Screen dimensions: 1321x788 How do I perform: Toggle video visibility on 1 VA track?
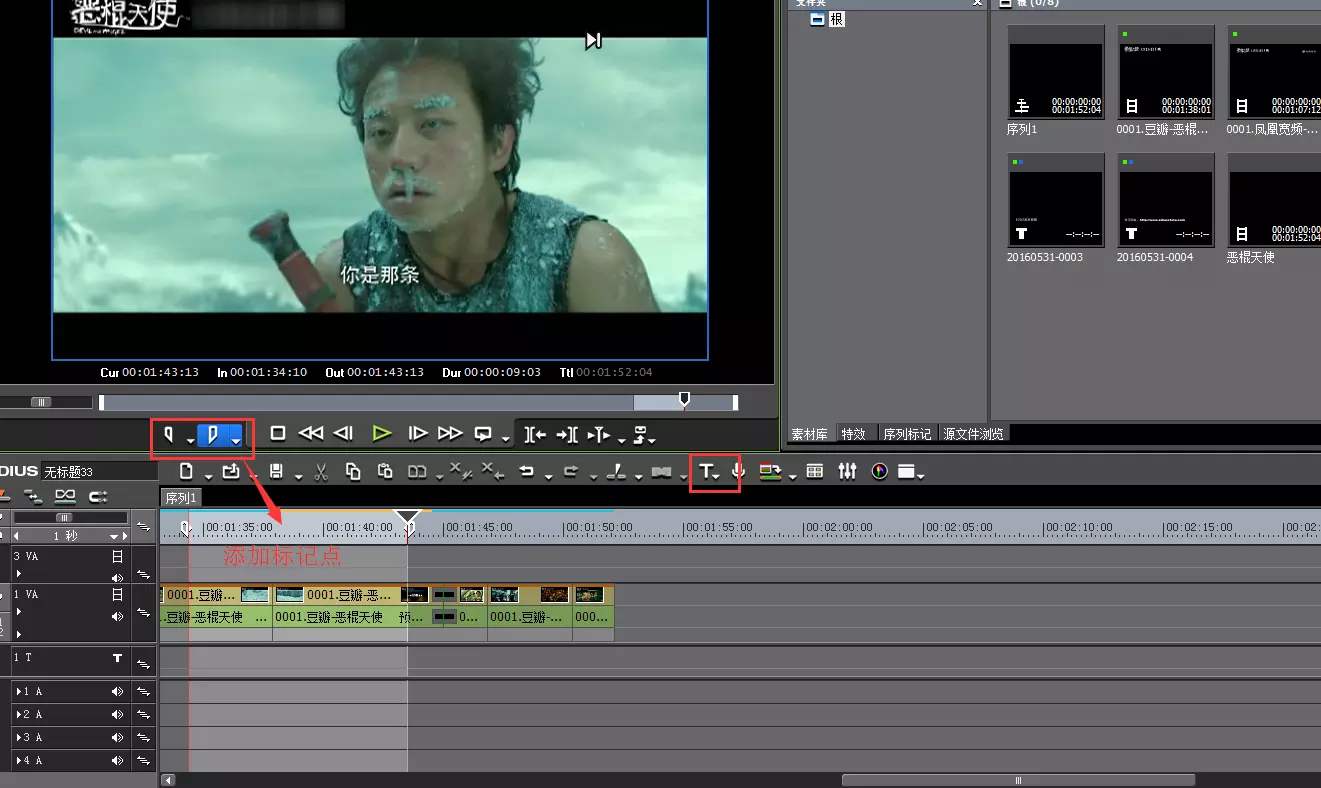pos(117,594)
